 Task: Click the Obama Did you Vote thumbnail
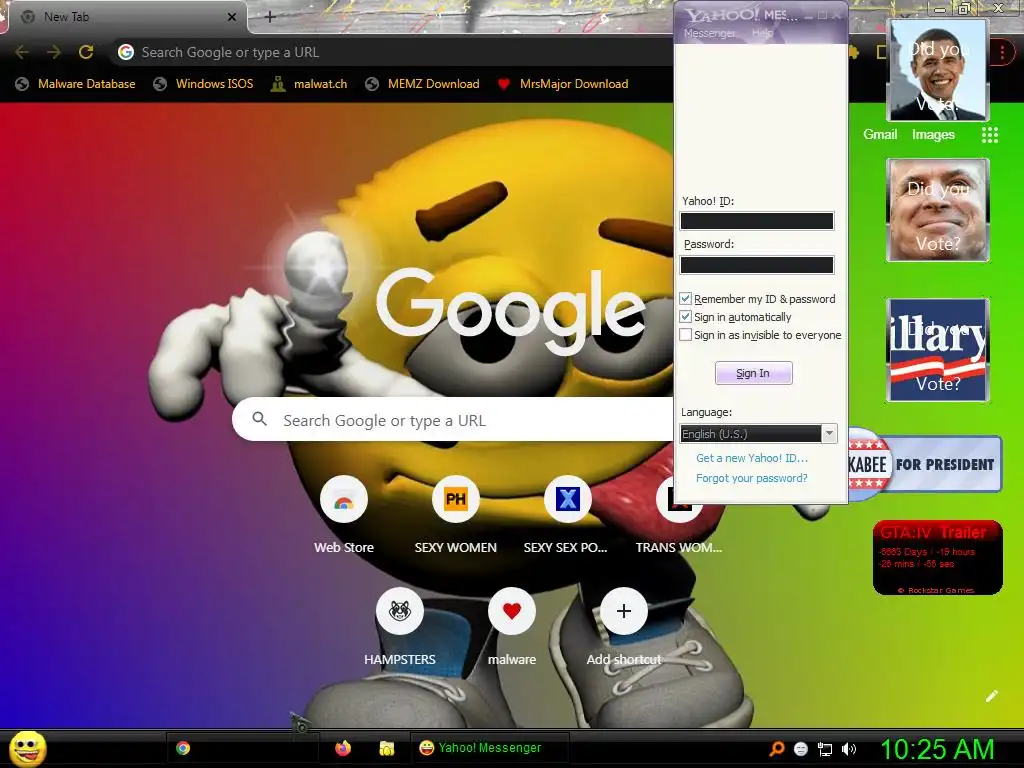point(937,70)
